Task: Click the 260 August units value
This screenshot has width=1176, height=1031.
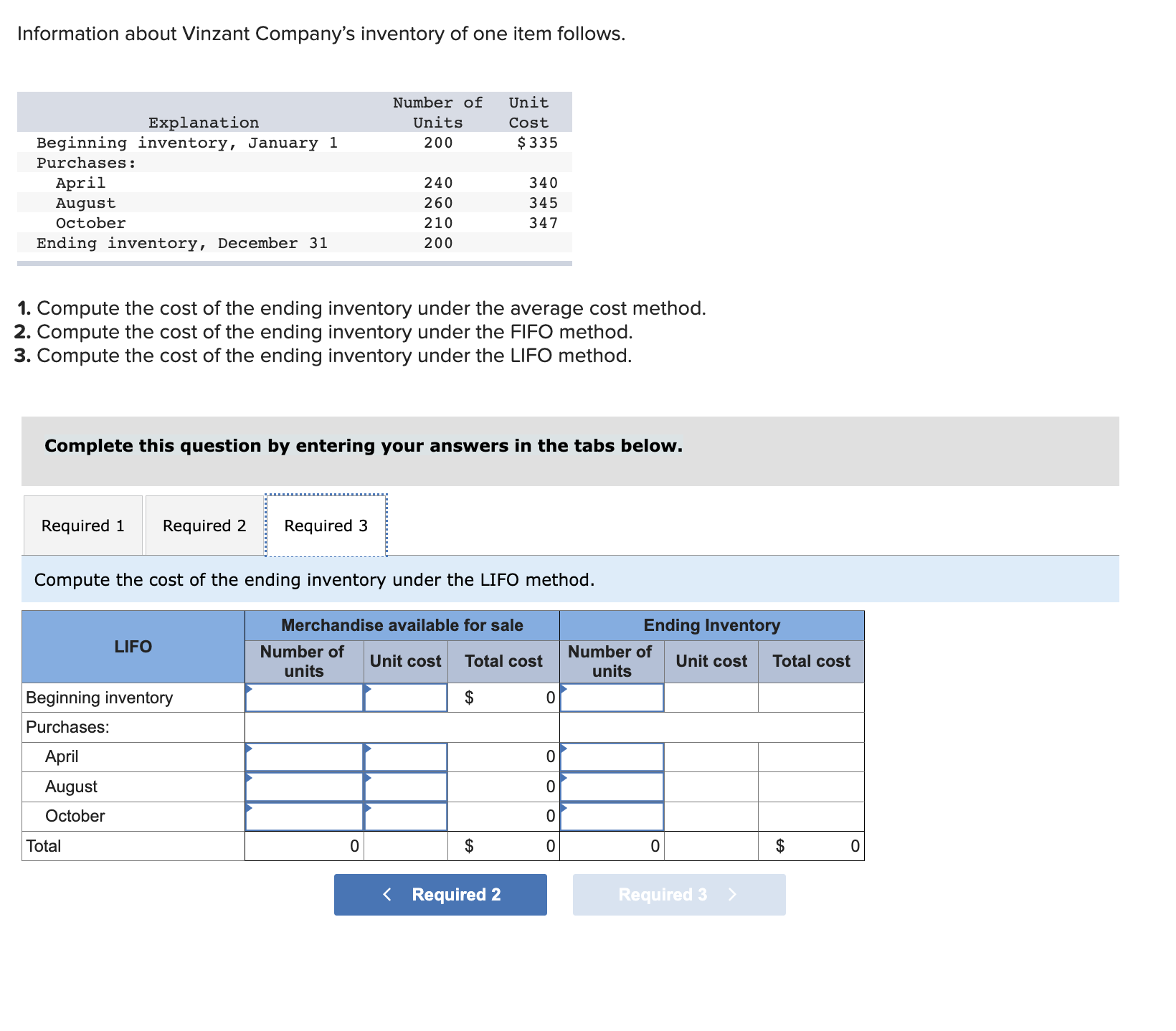Action: coord(438,203)
